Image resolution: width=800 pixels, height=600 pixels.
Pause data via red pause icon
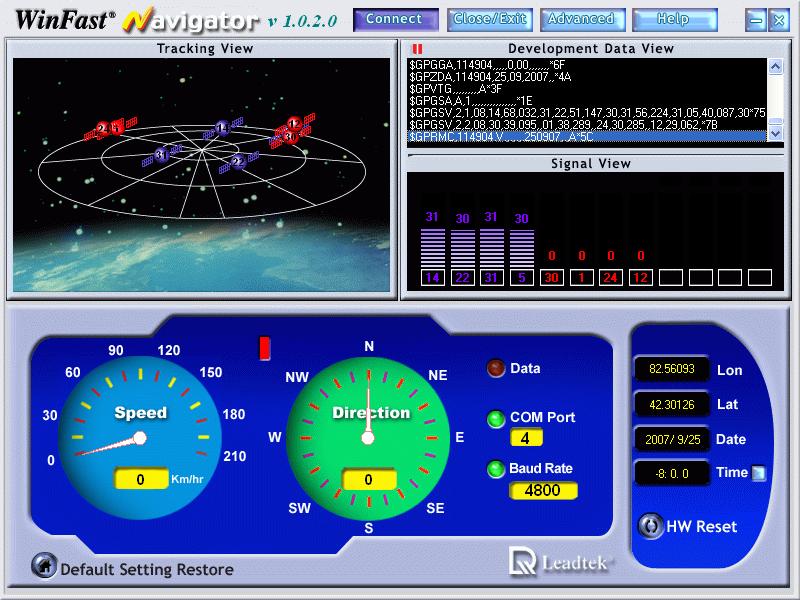417,49
